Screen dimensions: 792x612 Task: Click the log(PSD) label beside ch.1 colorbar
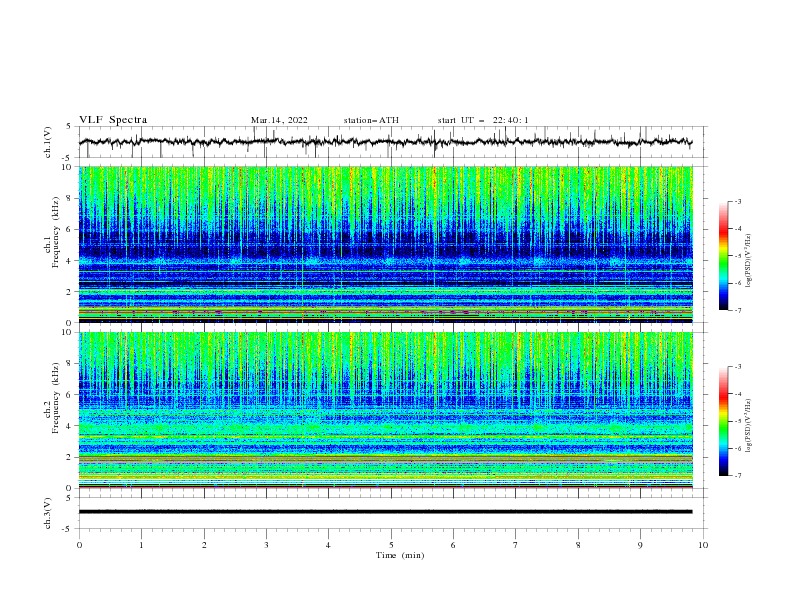[749, 261]
